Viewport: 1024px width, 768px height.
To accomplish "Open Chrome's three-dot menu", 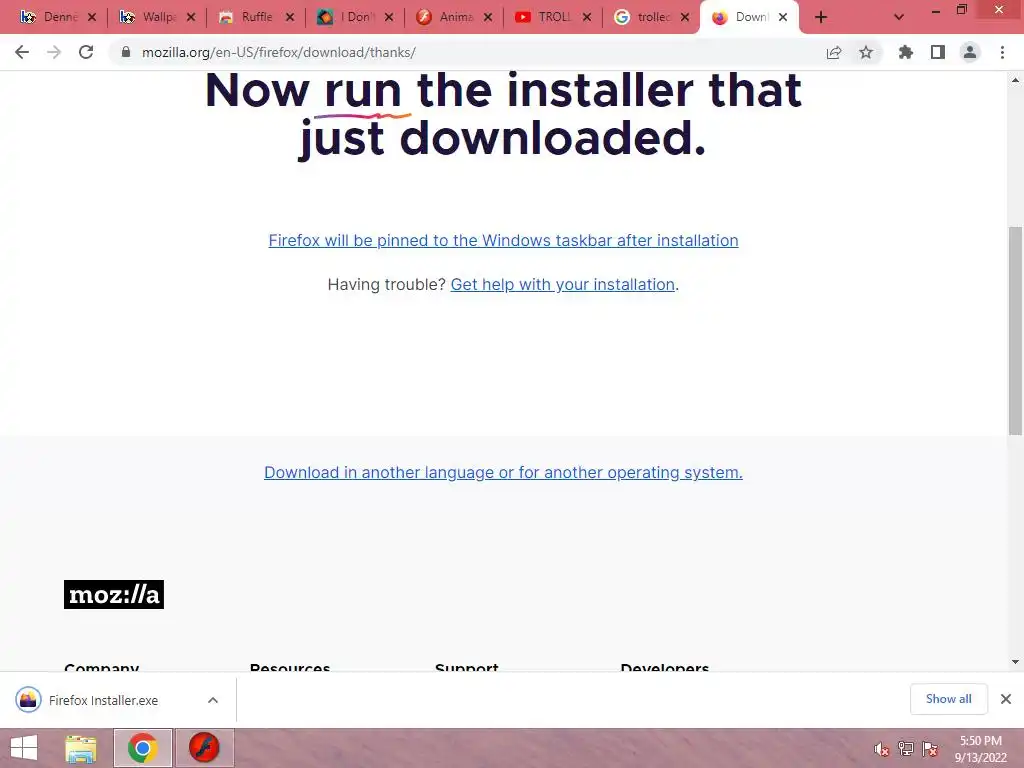I will (x=1002, y=52).
